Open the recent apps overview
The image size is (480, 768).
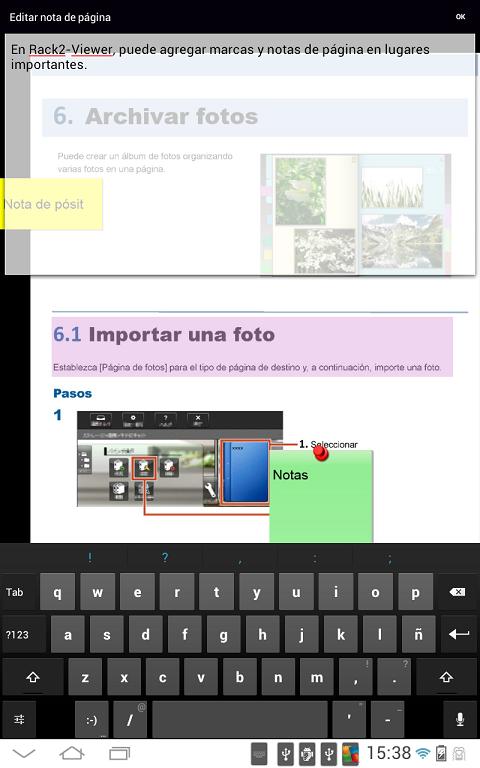(x=120, y=753)
